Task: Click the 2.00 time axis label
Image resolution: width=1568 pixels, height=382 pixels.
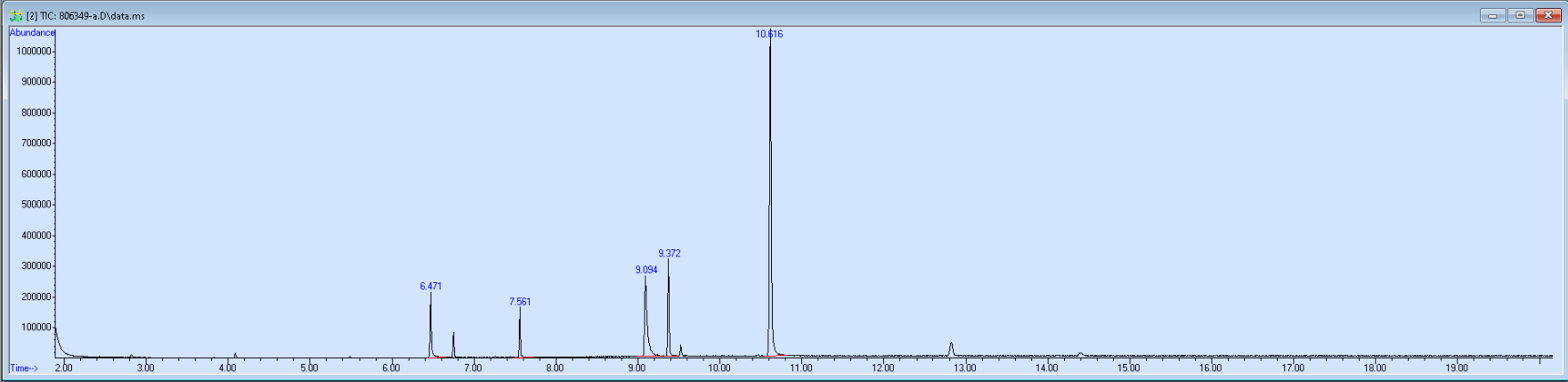Action: [x=64, y=368]
